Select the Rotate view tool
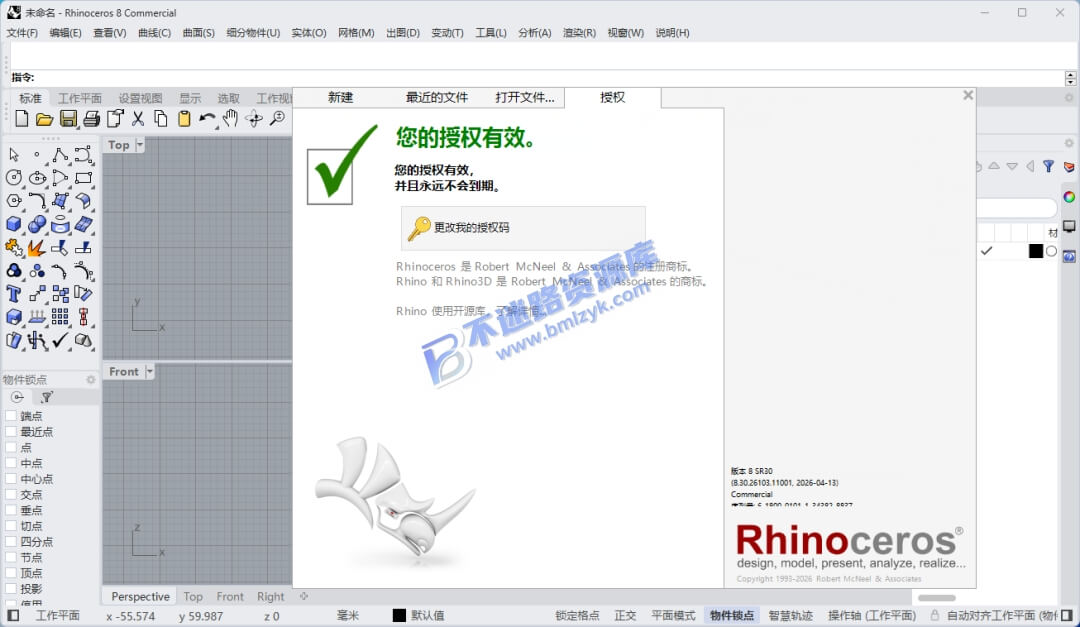The image size is (1080, 627). pyautogui.click(x=253, y=119)
